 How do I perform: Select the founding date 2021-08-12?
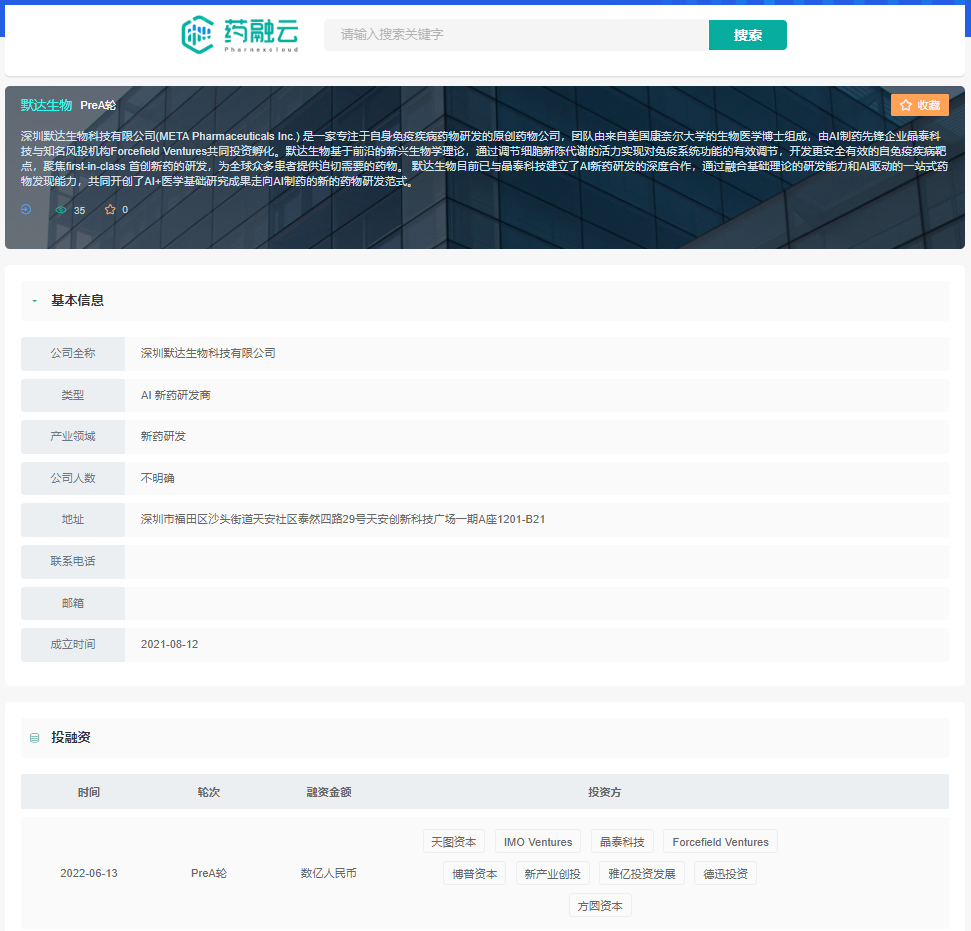[x=170, y=644]
